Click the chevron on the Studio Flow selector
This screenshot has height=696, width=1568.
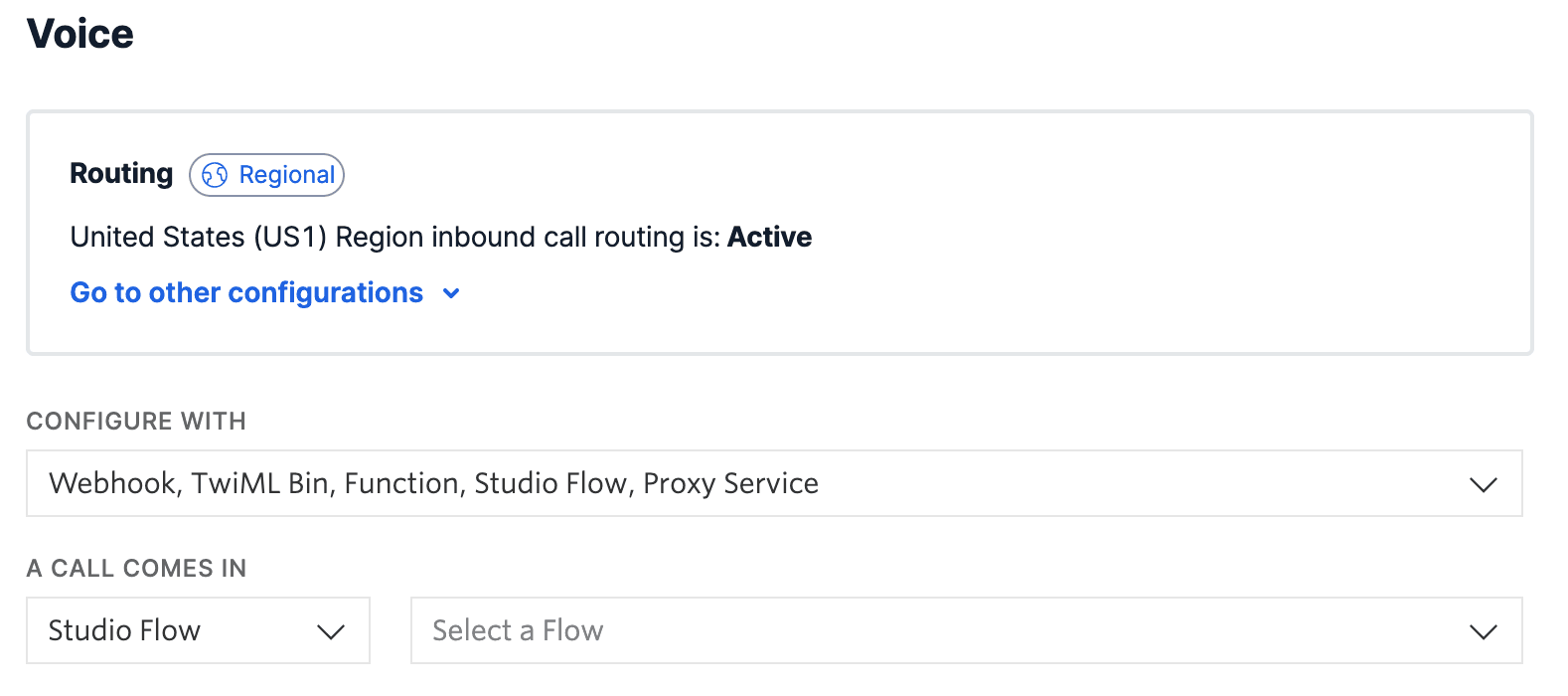point(331,630)
